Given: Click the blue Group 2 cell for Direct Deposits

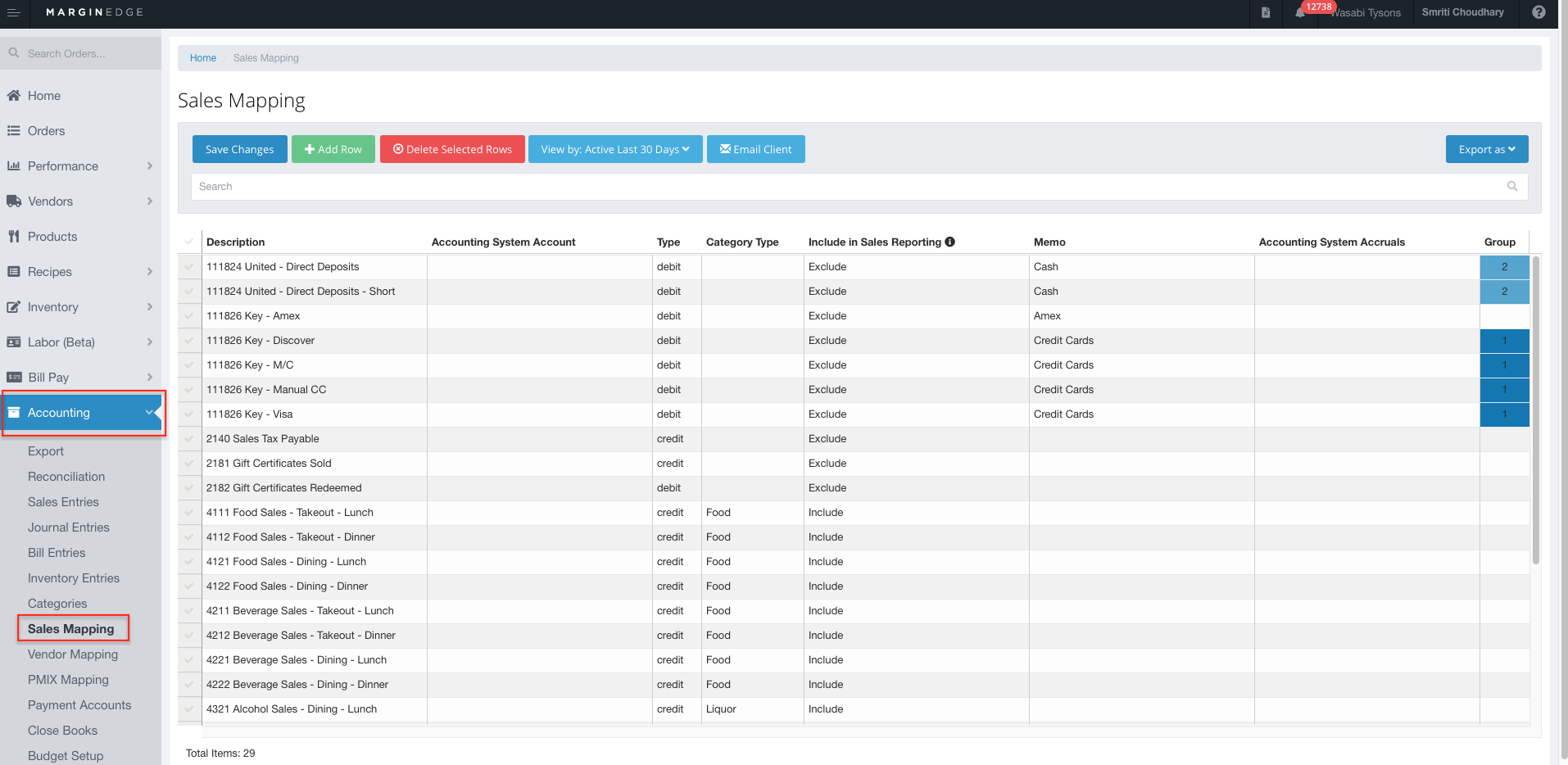Looking at the screenshot, I should click(x=1504, y=267).
